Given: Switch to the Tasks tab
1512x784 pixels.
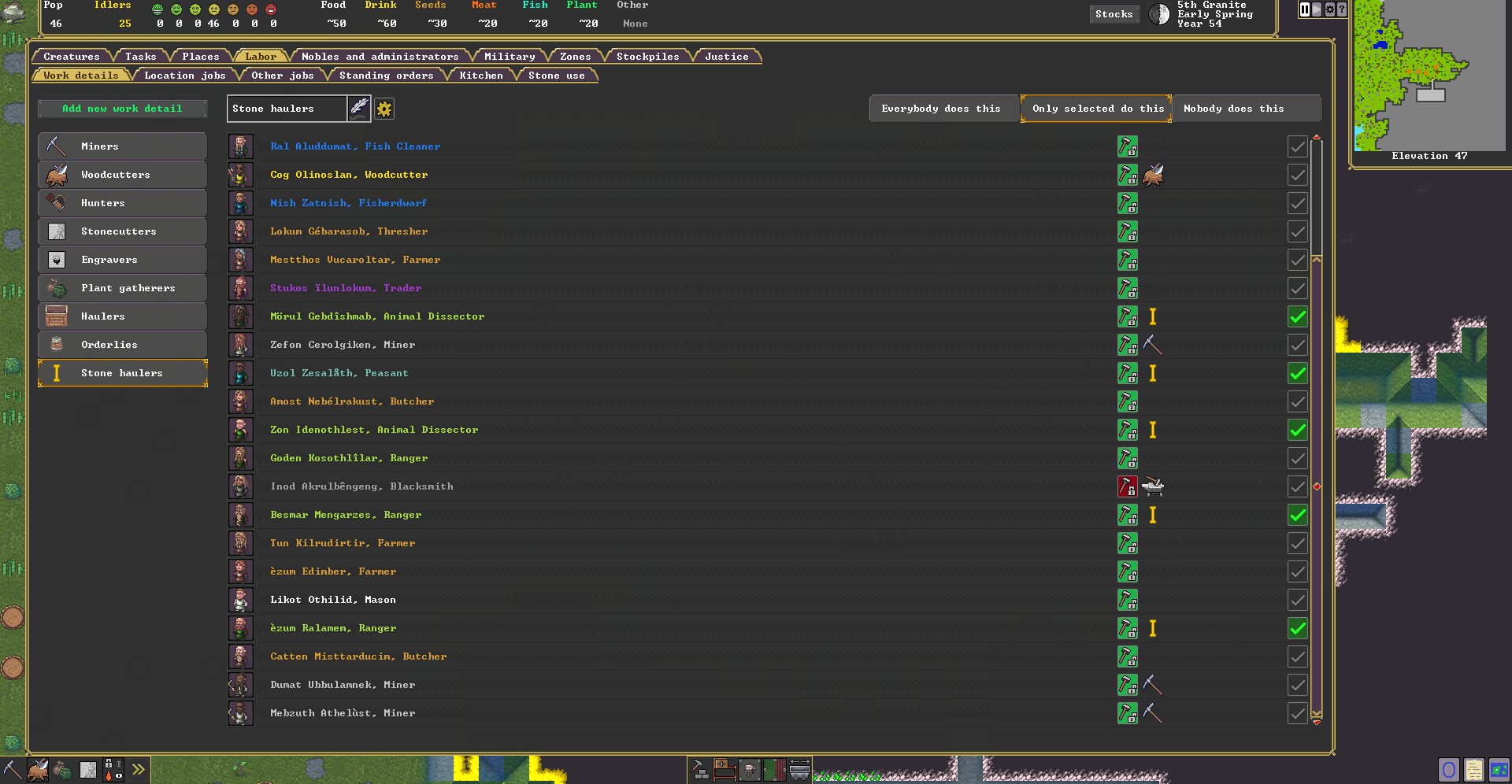Looking at the screenshot, I should [x=141, y=57].
